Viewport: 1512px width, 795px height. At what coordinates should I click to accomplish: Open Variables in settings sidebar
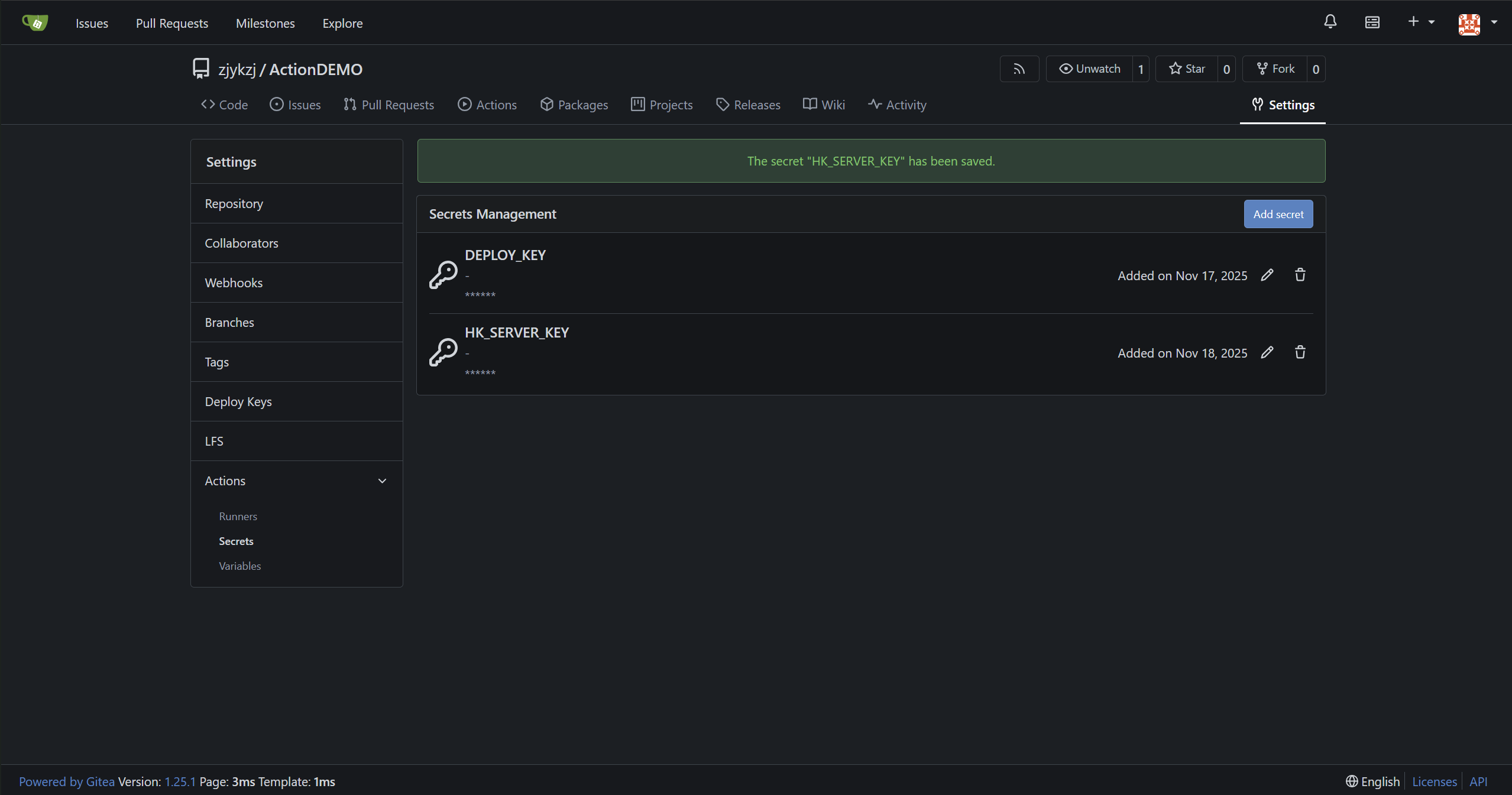239,566
